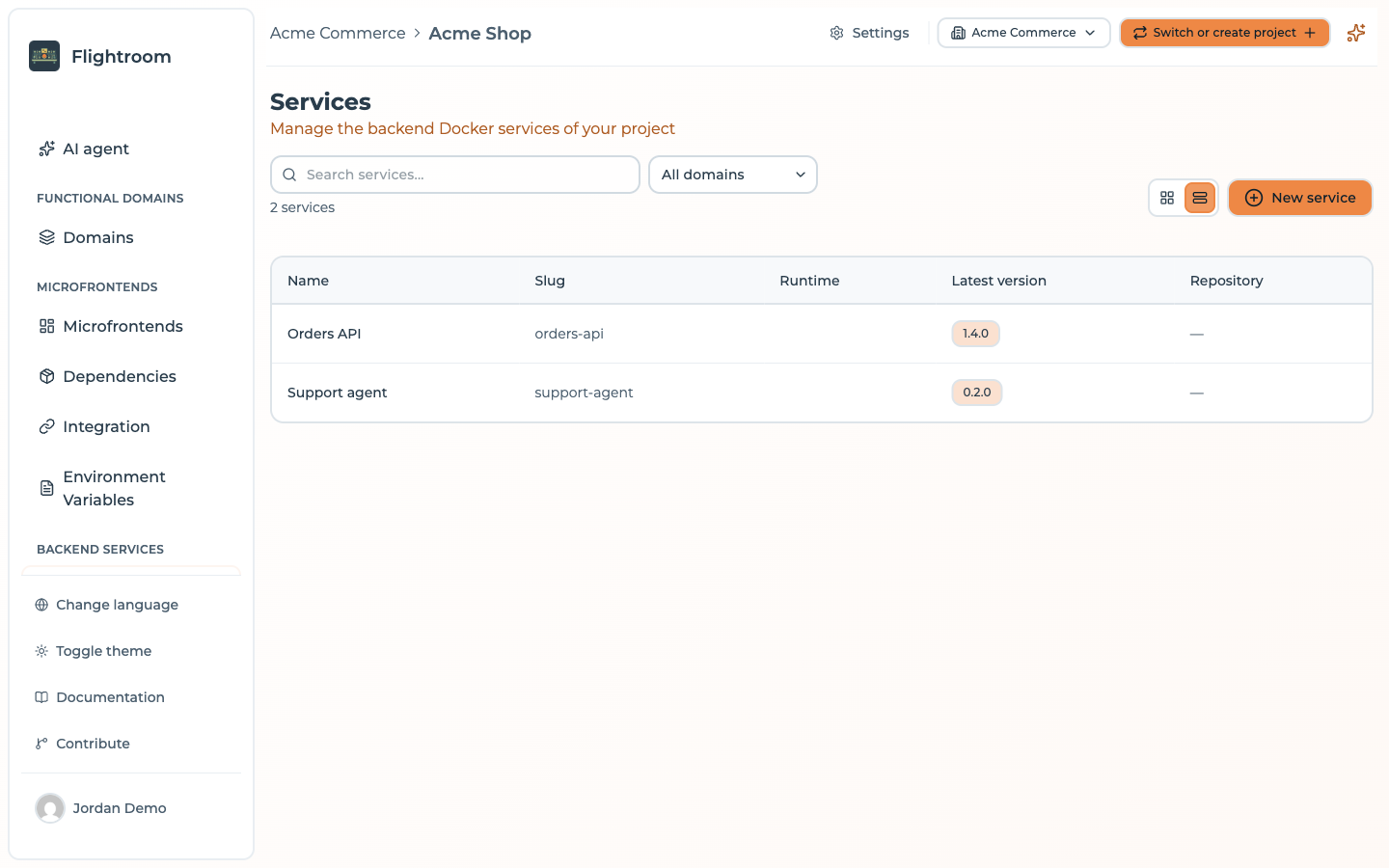Click the Search services input field
The image size is (1389, 868).
(455, 175)
